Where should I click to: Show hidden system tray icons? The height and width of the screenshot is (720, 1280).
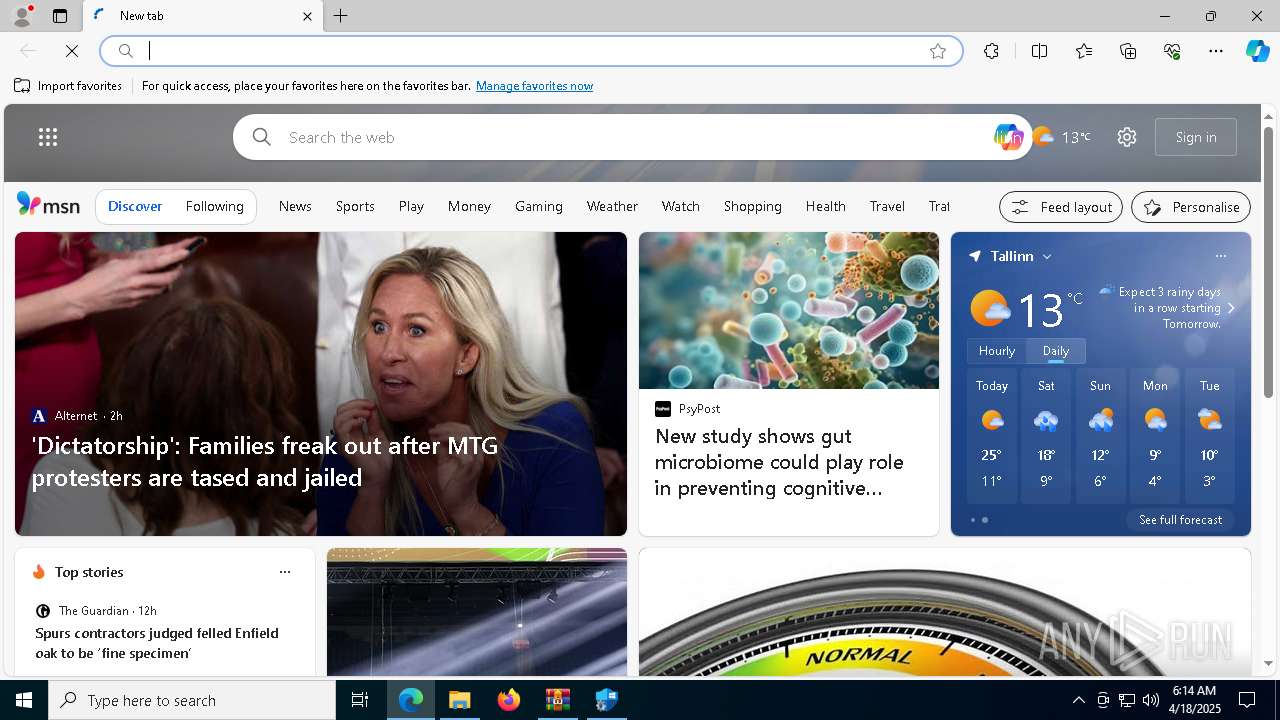click(x=1079, y=700)
